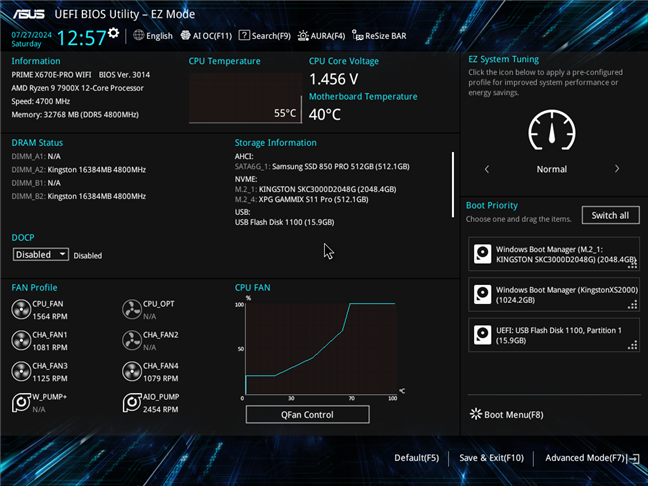Click disk icon of USB Flash Disk entry
648x486 pixels.
(x=482, y=335)
